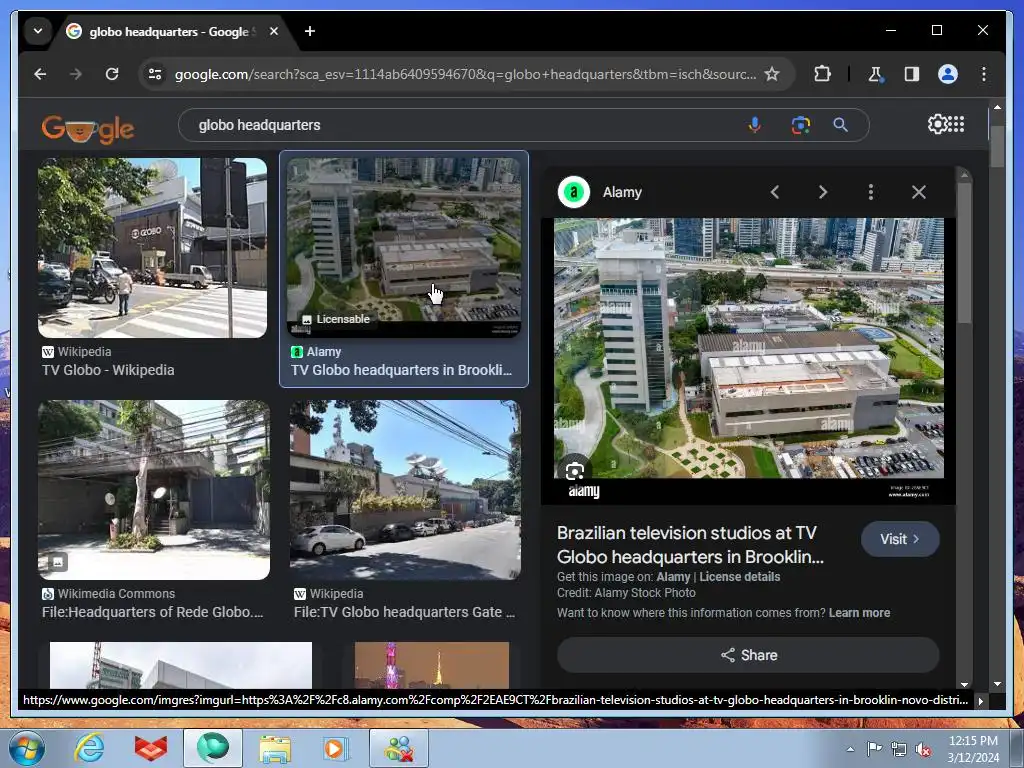
Task: Open the red fox taskbar app
Action: click(151, 748)
